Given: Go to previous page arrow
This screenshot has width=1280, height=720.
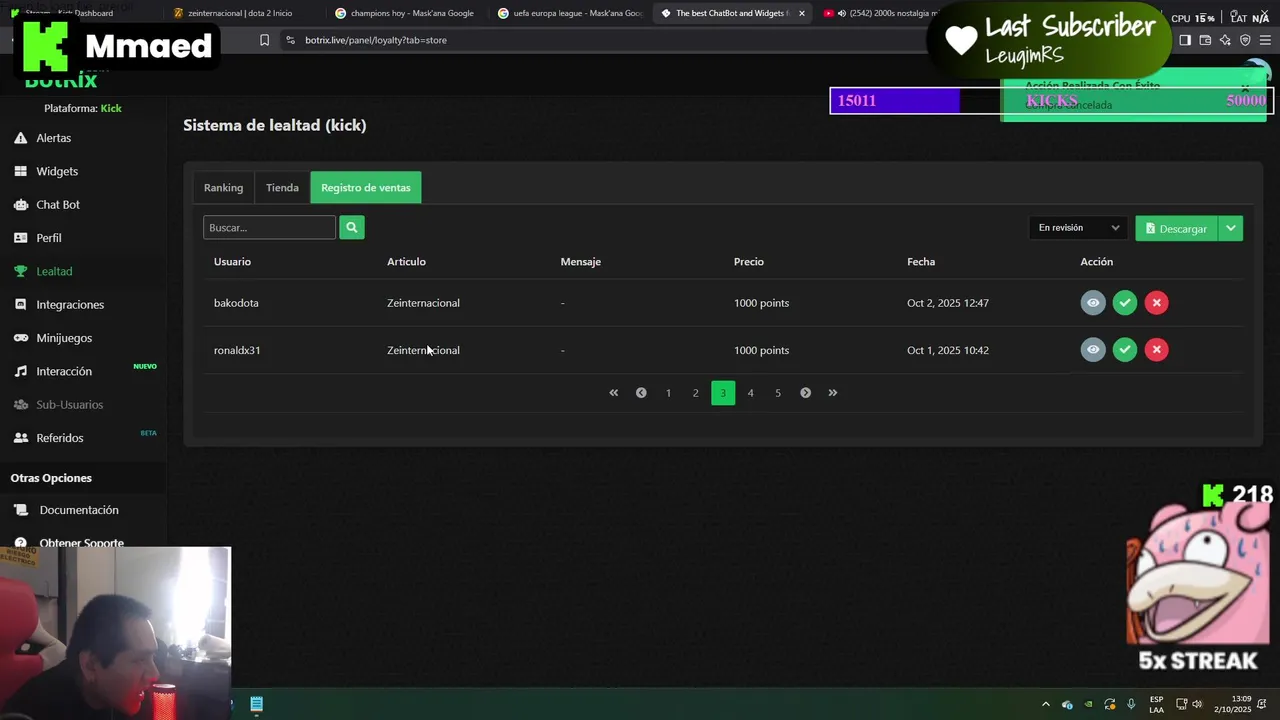Looking at the screenshot, I should (x=641, y=393).
